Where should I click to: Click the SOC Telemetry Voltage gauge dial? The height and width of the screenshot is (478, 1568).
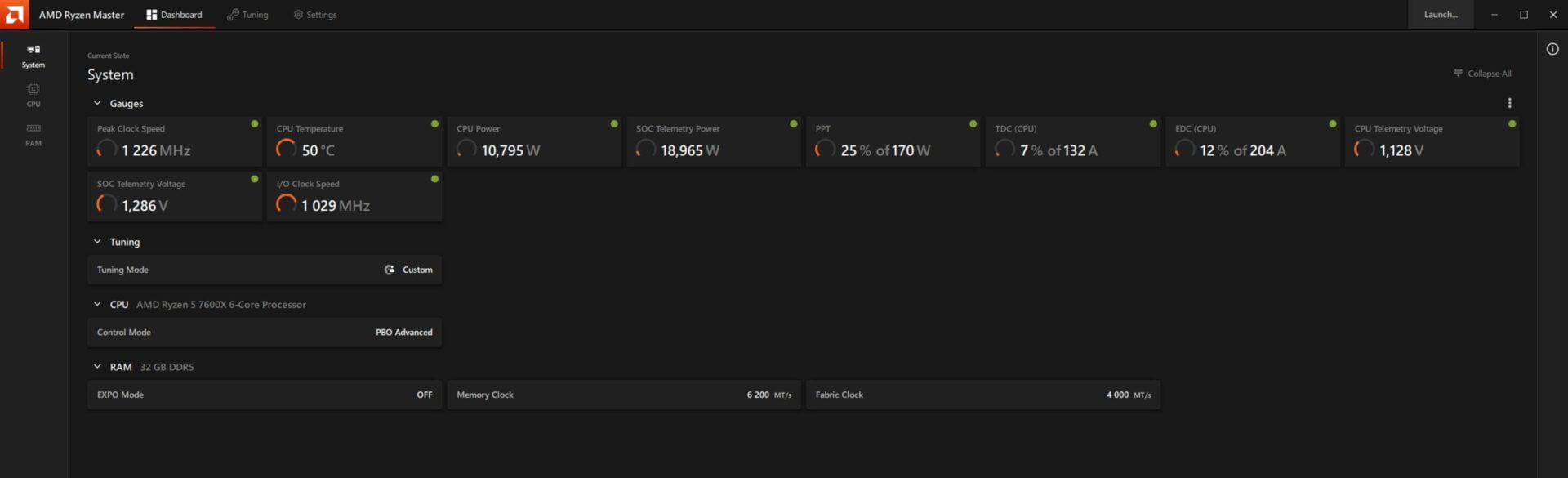point(107,204)
